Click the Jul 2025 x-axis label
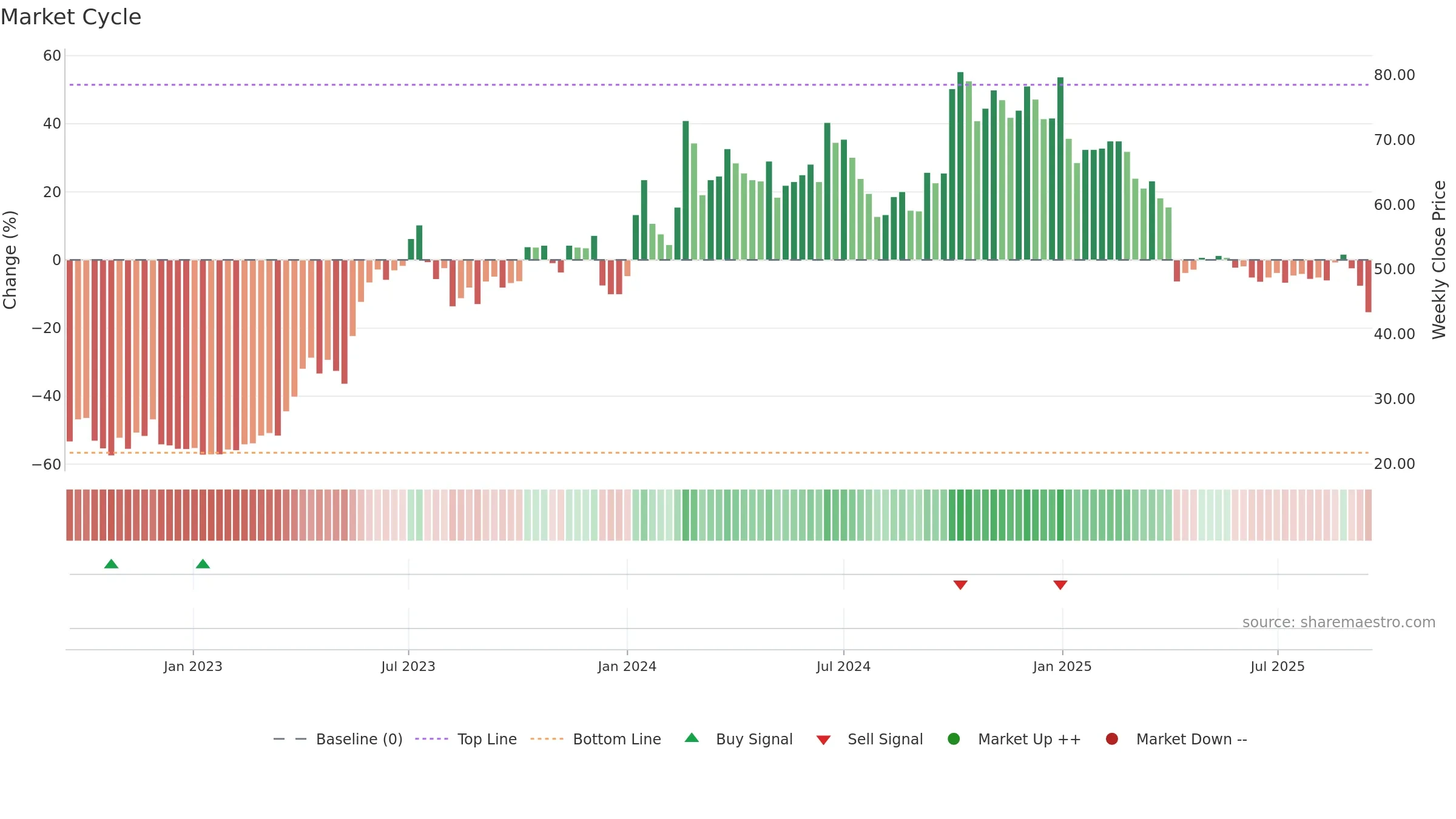This screenshot has width=1456, height=819. coord(1278,666)
